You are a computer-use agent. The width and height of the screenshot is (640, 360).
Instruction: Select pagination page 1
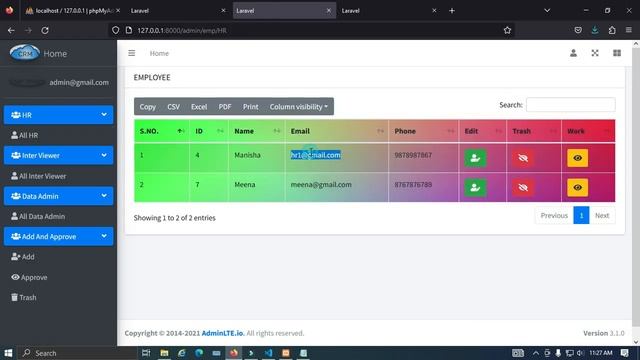[581, 216]
